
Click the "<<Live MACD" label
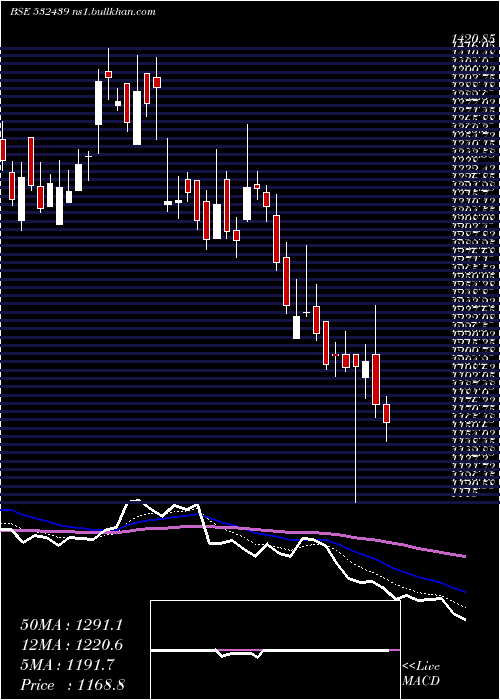[x=421, y=674]
